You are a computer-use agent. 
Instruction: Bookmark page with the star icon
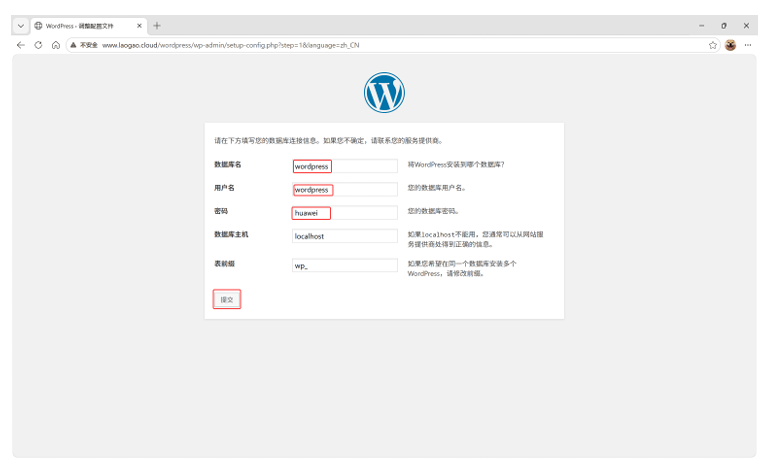tap(713, 45)
